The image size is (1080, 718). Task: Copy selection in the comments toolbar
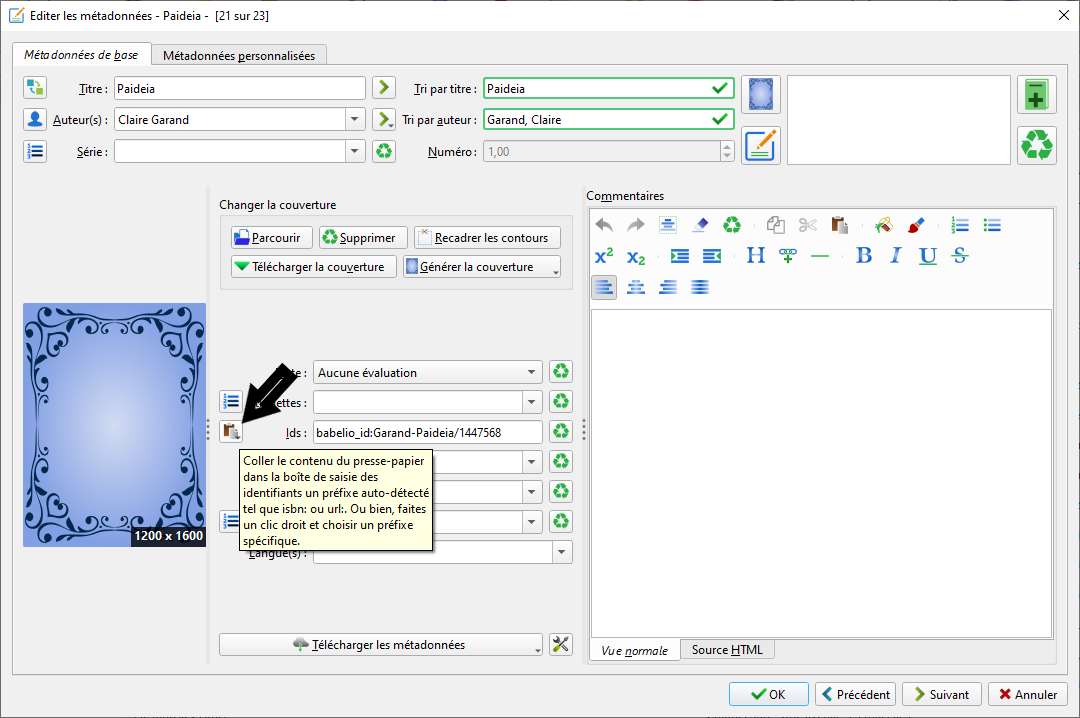click(x=776, y=225)
